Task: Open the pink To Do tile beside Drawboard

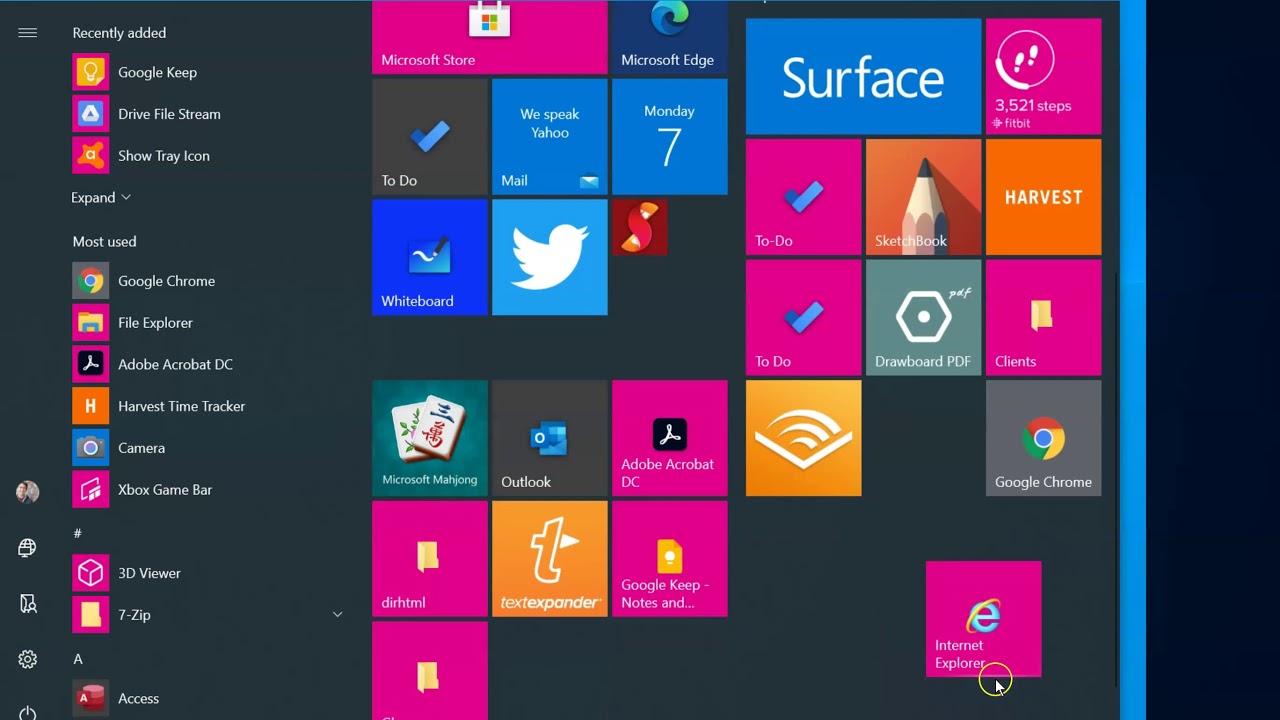Action: pyautogui.click(x=803, y=318)
